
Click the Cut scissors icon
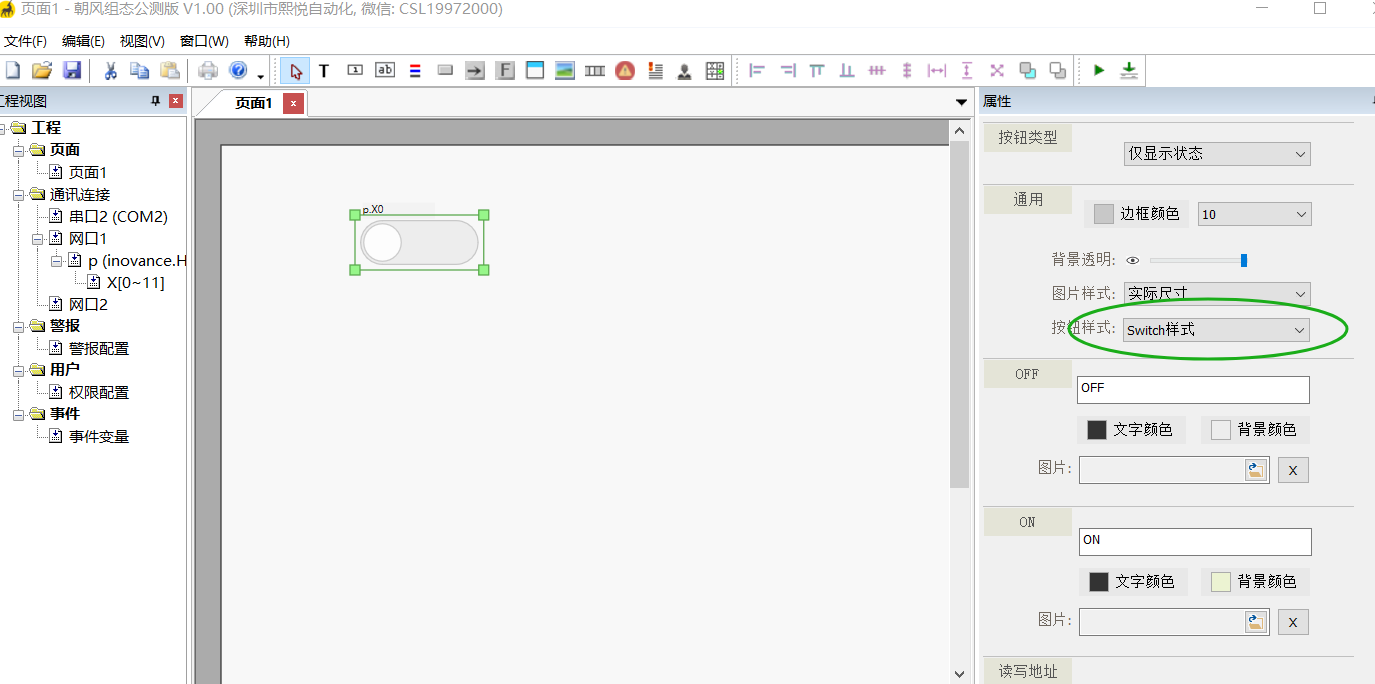pyautogui.click(x=111, y=70)
